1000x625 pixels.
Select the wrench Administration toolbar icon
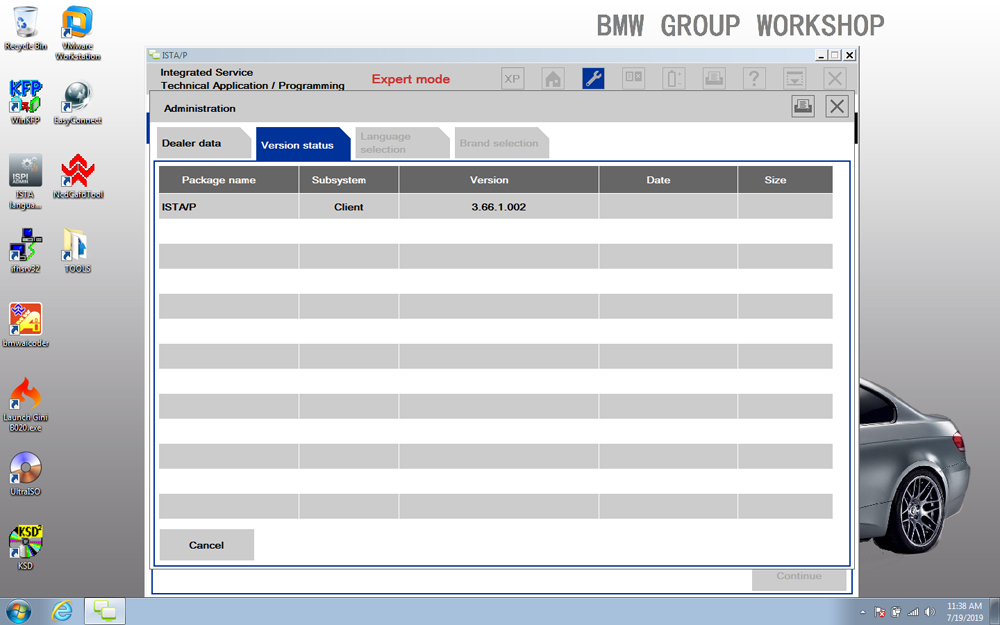593,78
